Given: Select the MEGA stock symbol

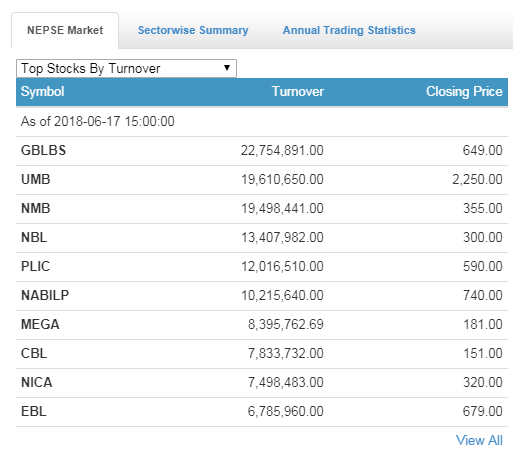Looking at the screenshot, I should pyautogui.click(x=40, y=324).
